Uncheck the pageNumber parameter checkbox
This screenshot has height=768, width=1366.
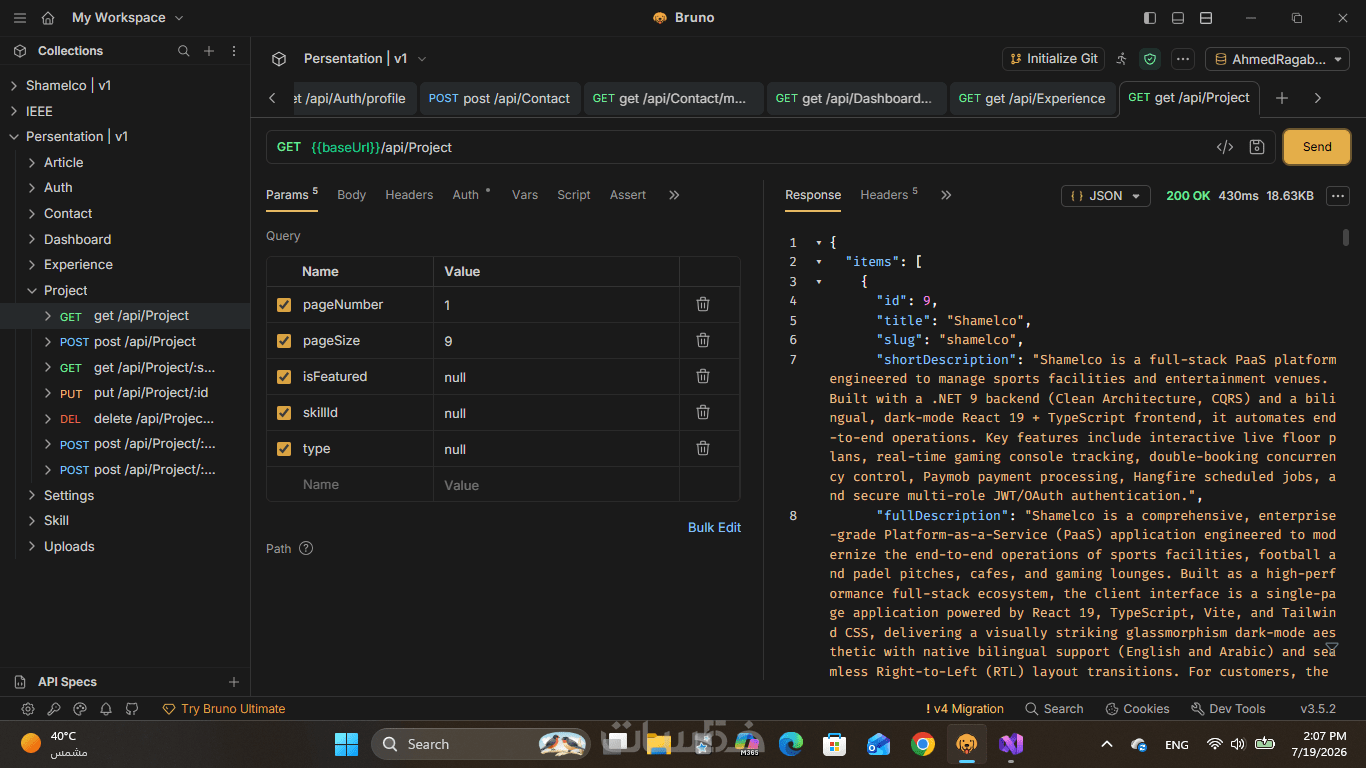pyautogui.click(x=284, y=305)
